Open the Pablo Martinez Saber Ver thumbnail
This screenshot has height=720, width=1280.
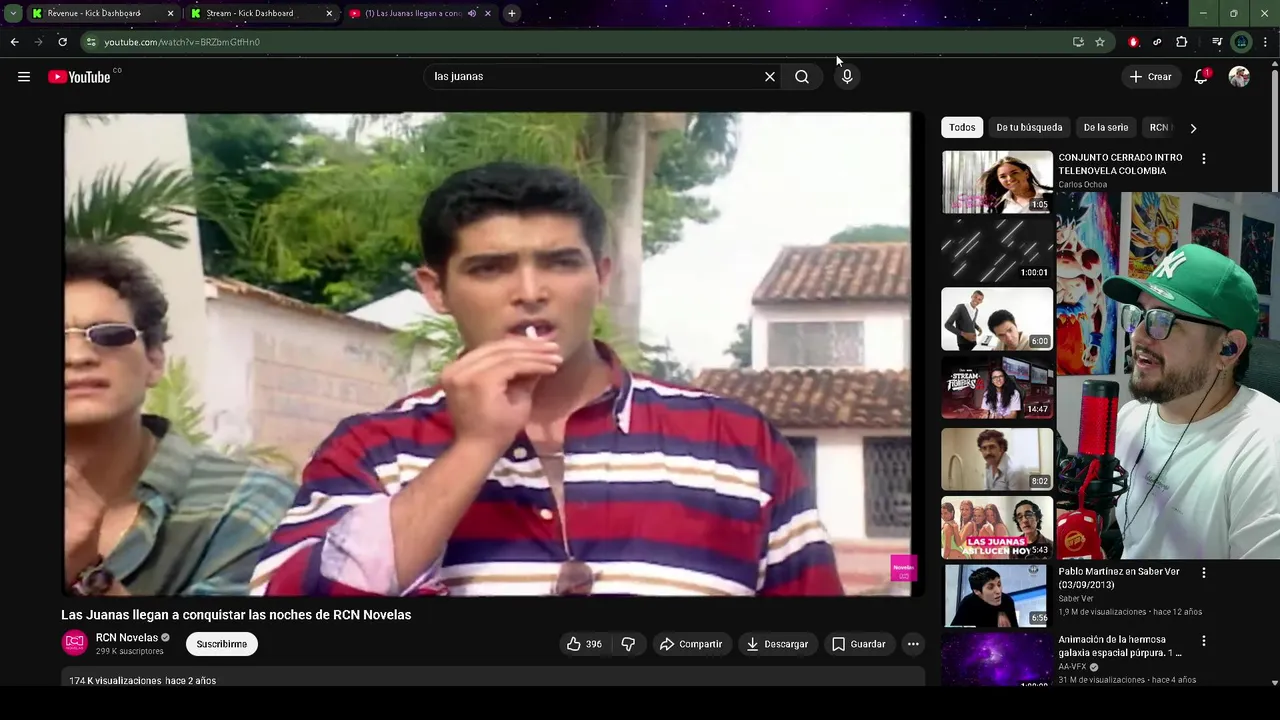(997, 596)
